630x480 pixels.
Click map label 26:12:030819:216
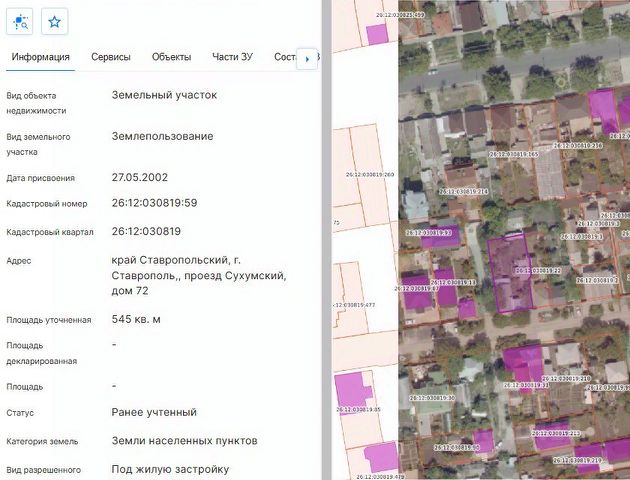[577, 145]
